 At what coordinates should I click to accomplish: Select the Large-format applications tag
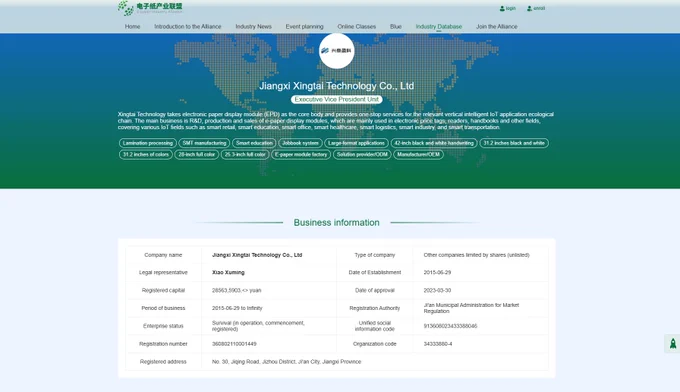tap(356, 143)
